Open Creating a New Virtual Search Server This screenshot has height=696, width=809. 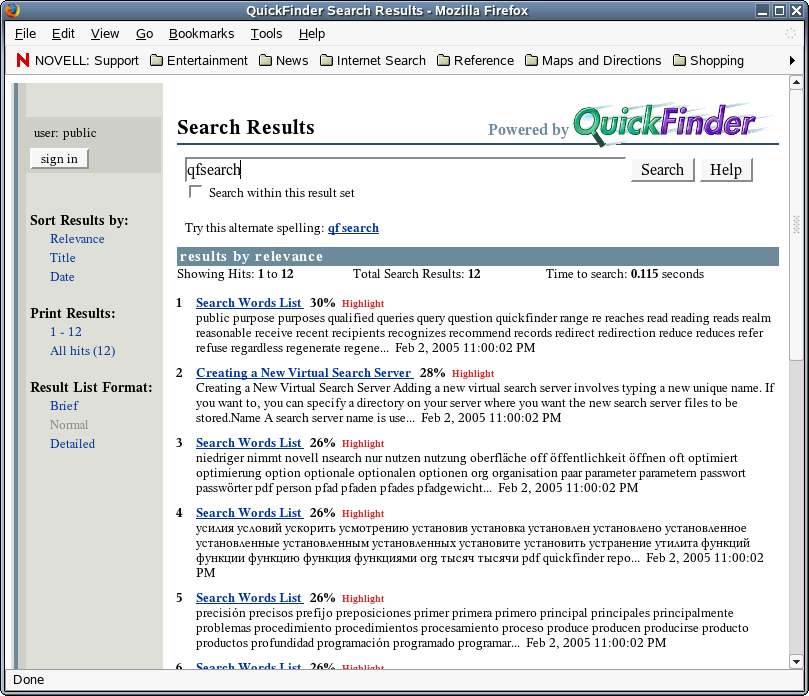pyautogui.click(x=304, y=373)
